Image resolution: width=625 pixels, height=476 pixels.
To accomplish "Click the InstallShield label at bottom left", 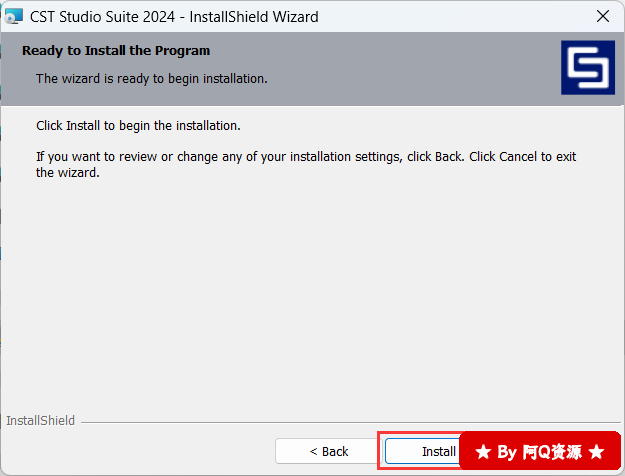I will coord(40,421).
